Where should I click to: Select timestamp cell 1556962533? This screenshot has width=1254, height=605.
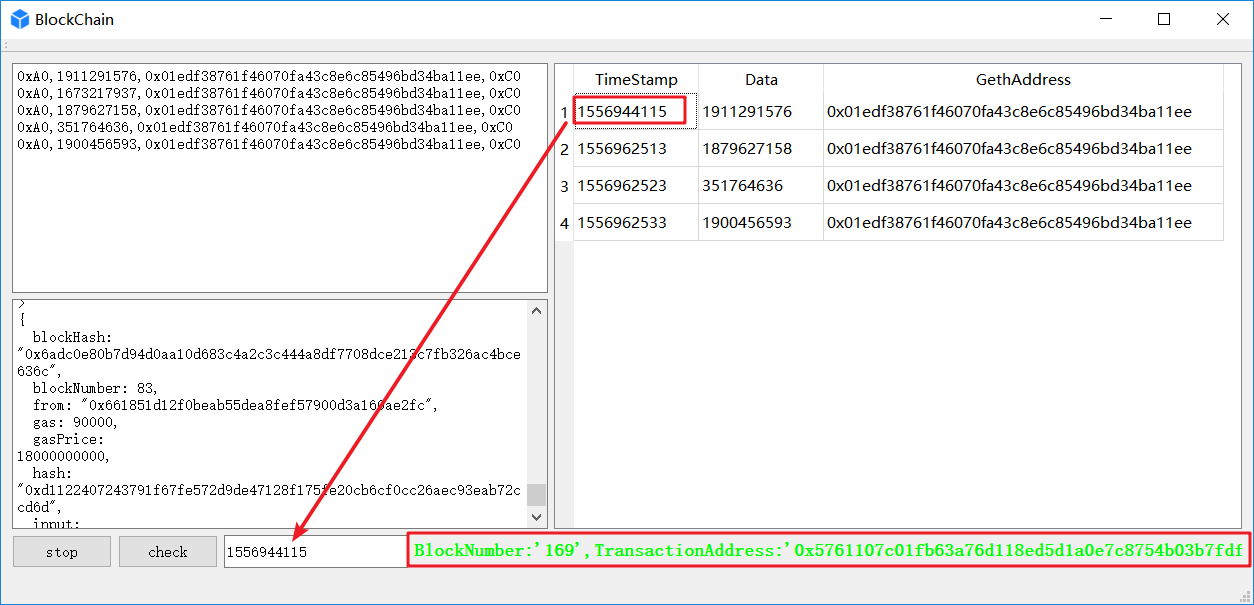coord(636,222)
